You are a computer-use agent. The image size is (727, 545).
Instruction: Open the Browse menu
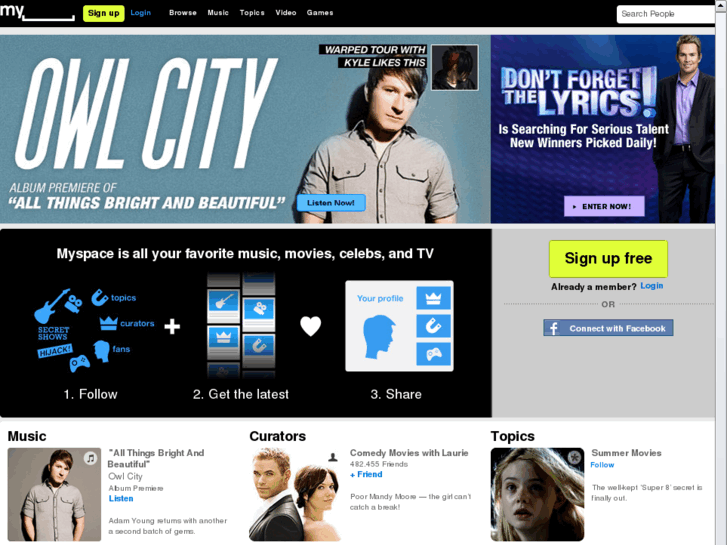point(183,13)
